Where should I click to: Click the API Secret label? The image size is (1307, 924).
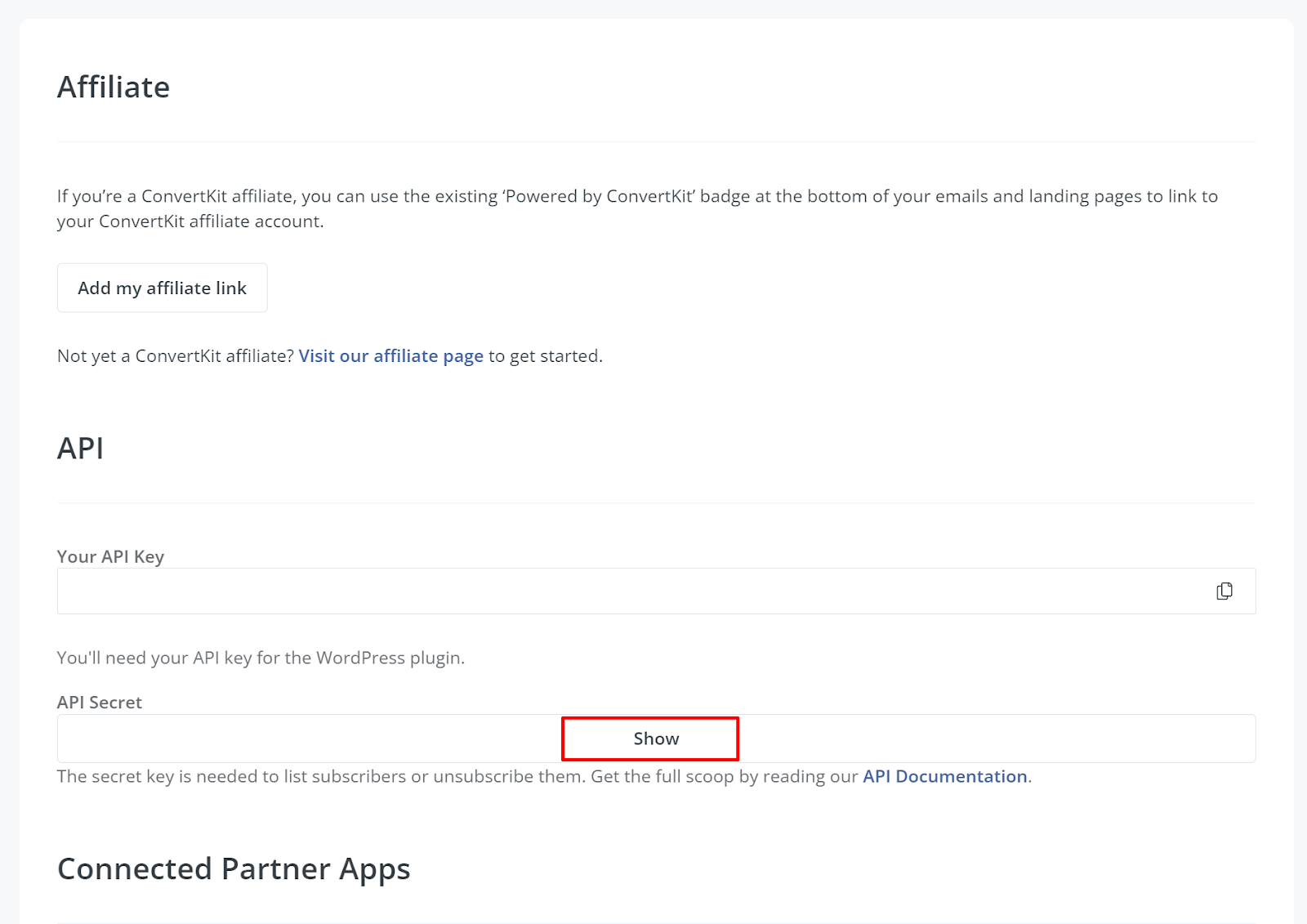click(x=100, y=703)
